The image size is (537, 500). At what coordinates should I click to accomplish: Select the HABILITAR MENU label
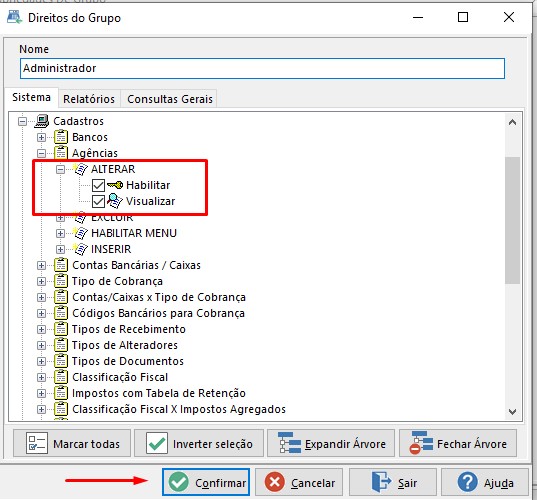point(134,233)
